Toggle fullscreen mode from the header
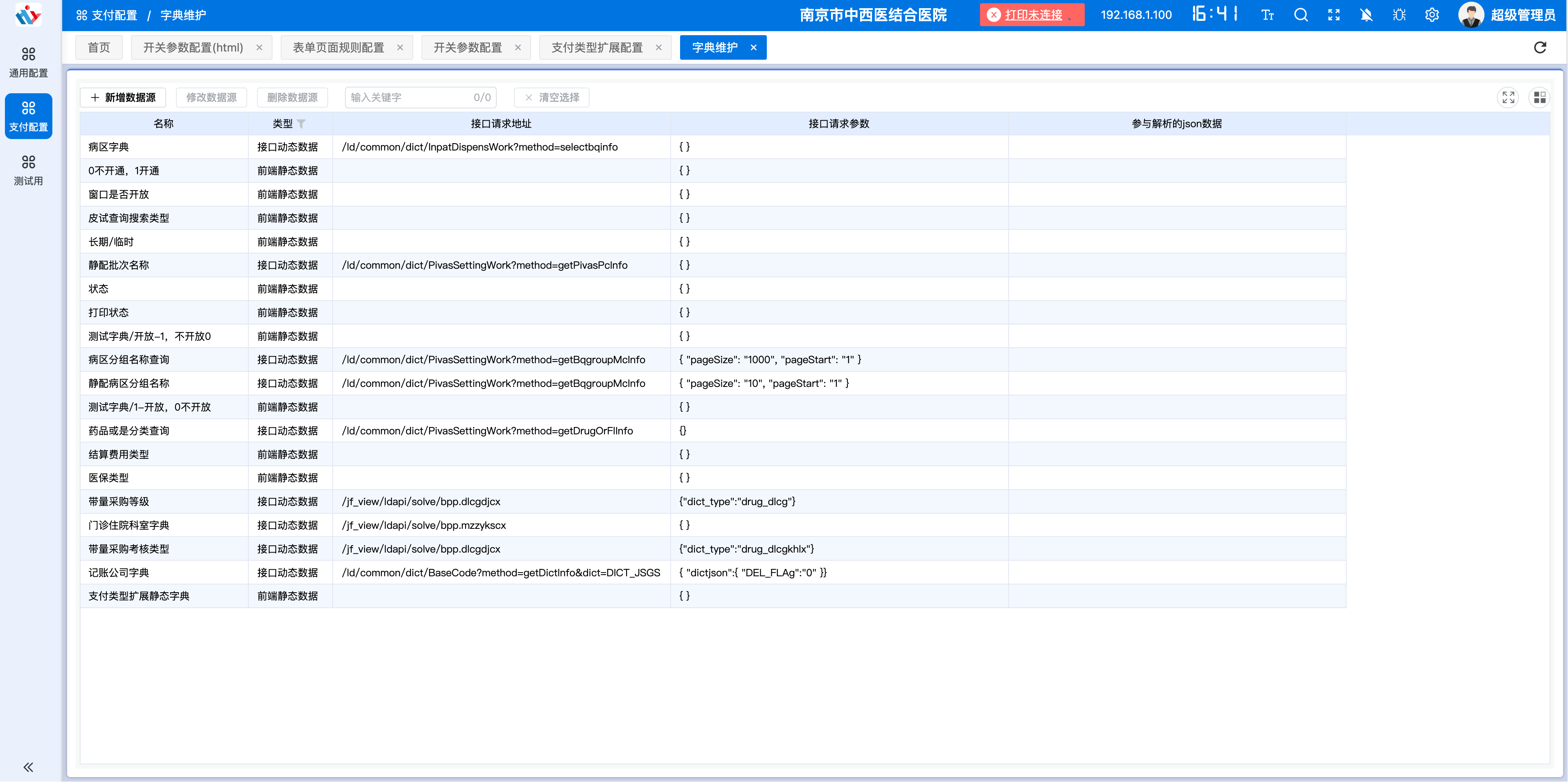The height and width of the screenshot is (782, 1568). coord(1334,15)
